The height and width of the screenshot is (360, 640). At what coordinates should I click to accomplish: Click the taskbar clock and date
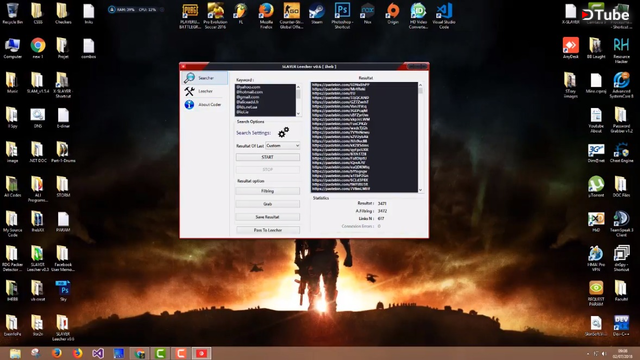pyautogui.click(x=623, y=353)
